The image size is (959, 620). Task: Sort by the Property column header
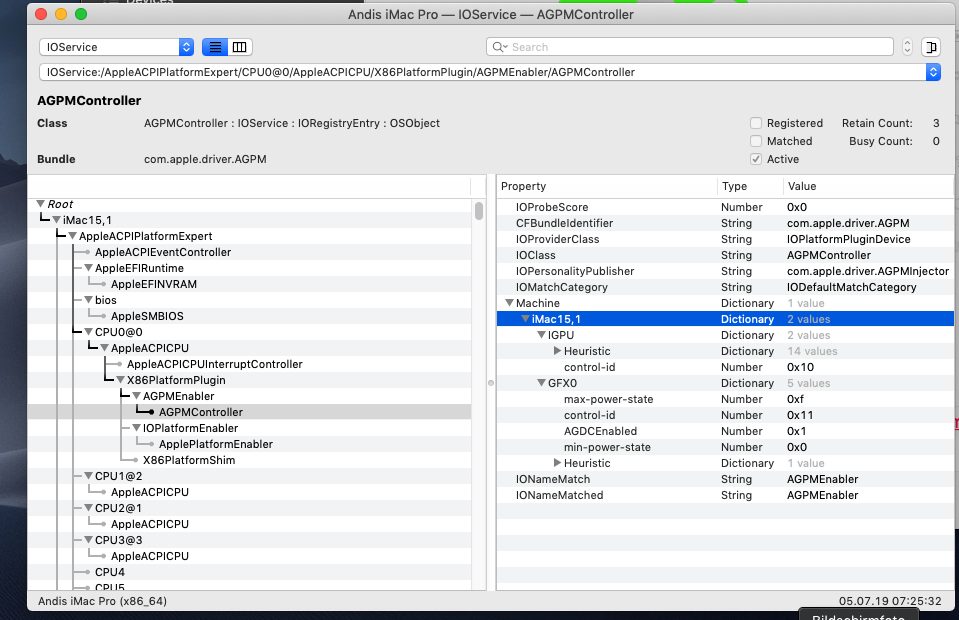click(606, 186)
